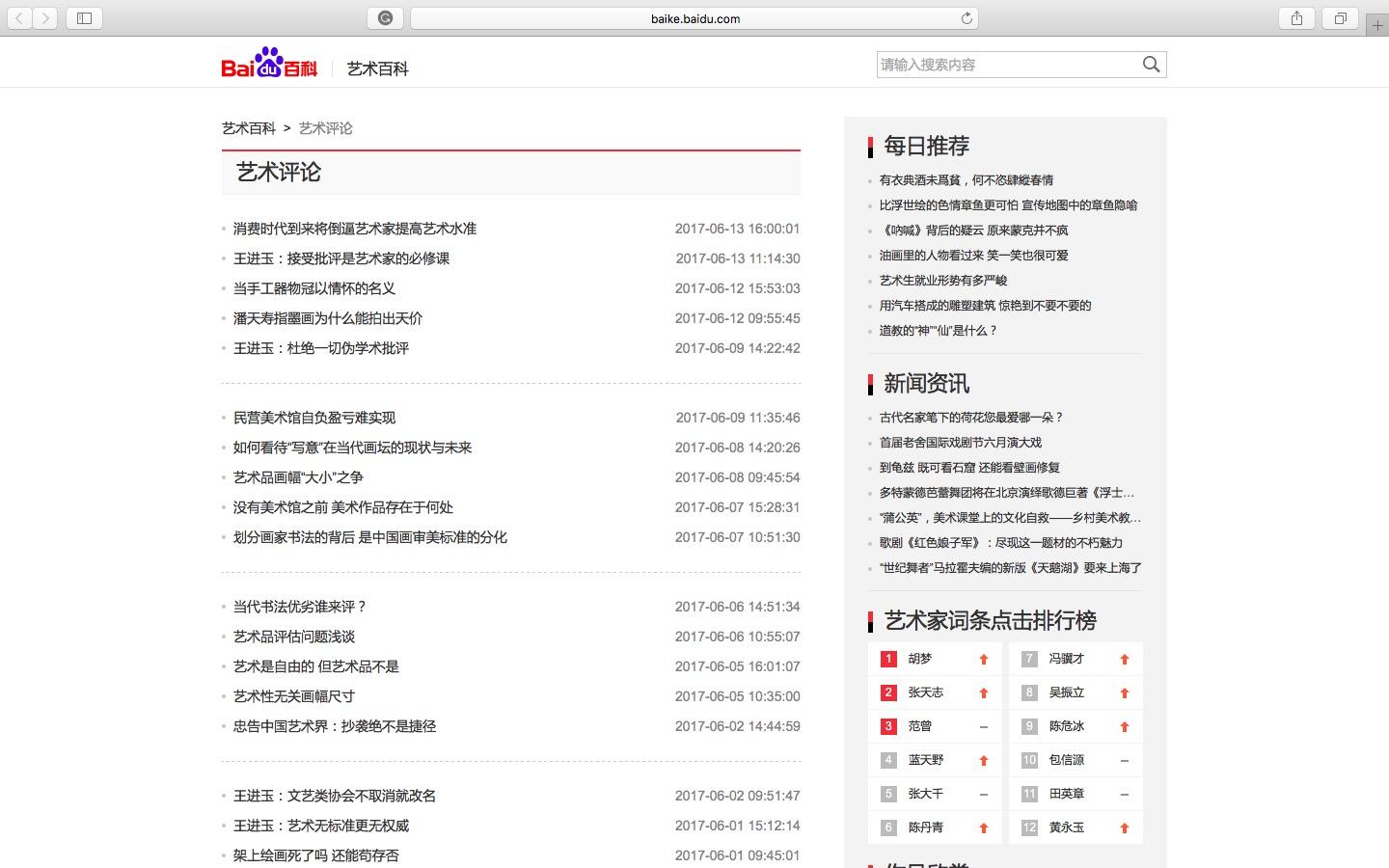Open article 忠告中国艺术界：抄袭绝不是捷径
The height and width of the screenshot is (868, 1389).
pos(335,726)
